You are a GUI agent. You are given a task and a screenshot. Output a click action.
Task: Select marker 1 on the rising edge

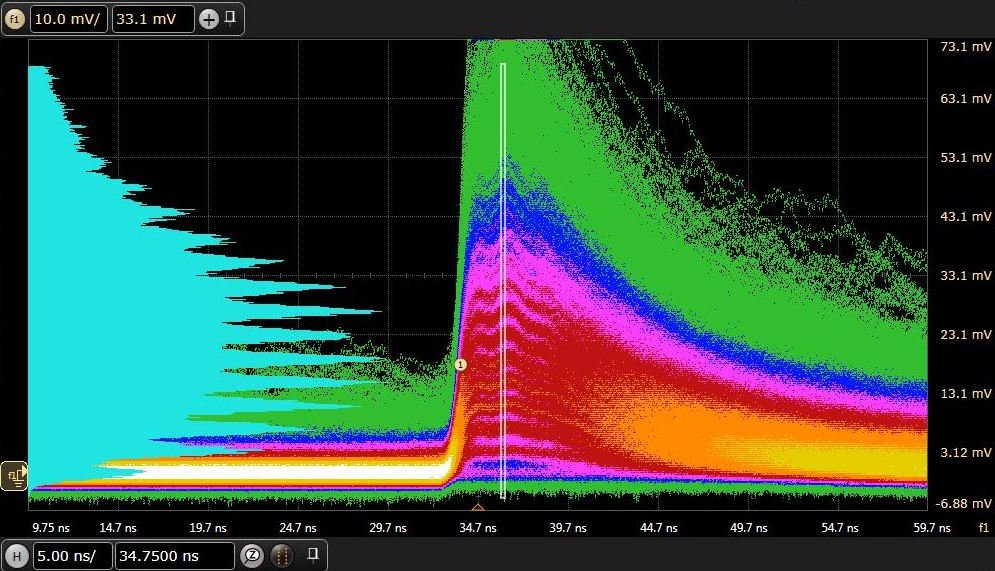point(460,365)
